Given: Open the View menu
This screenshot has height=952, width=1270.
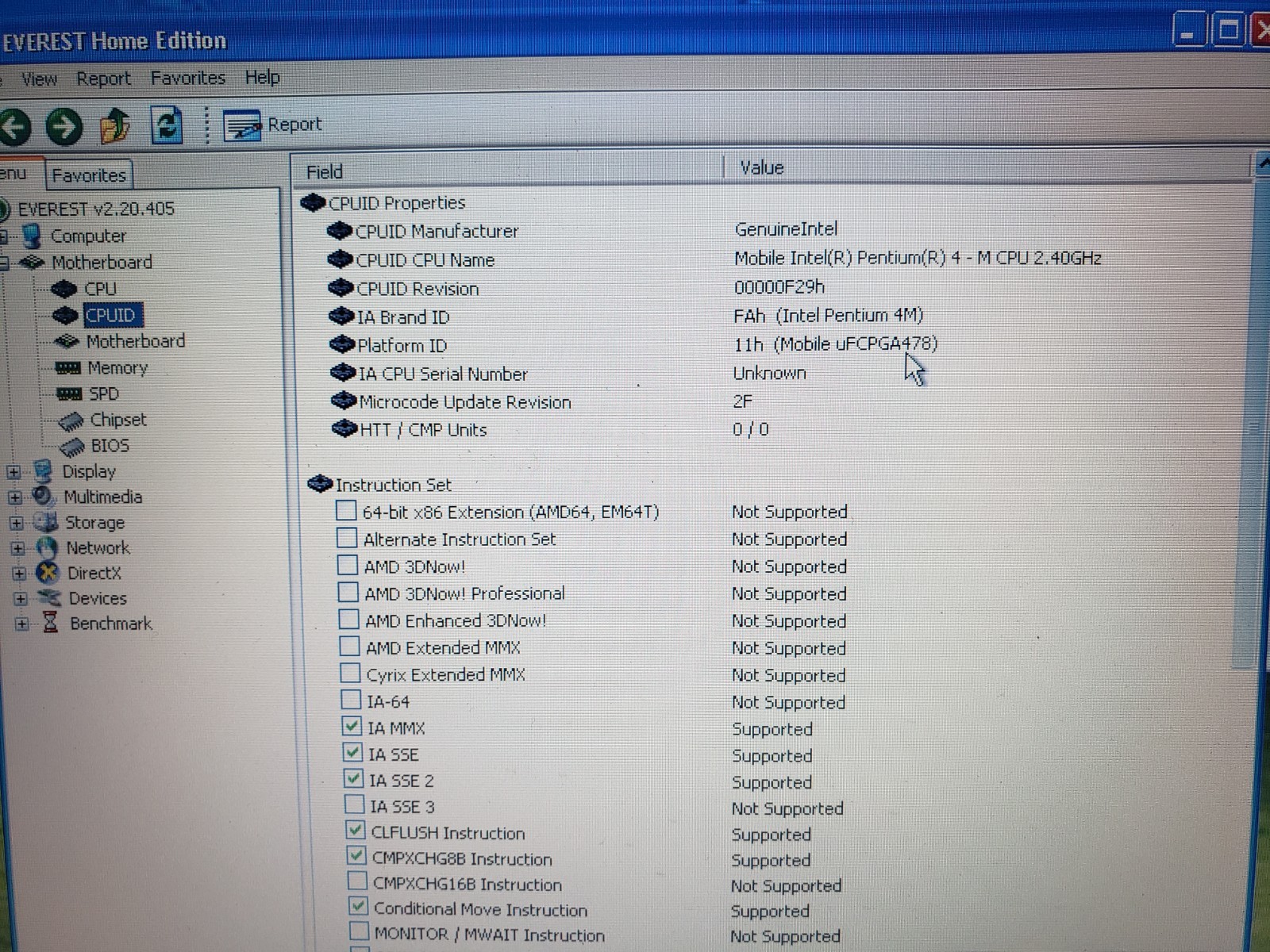Looking at the screenshot, I should pos(39,79).
